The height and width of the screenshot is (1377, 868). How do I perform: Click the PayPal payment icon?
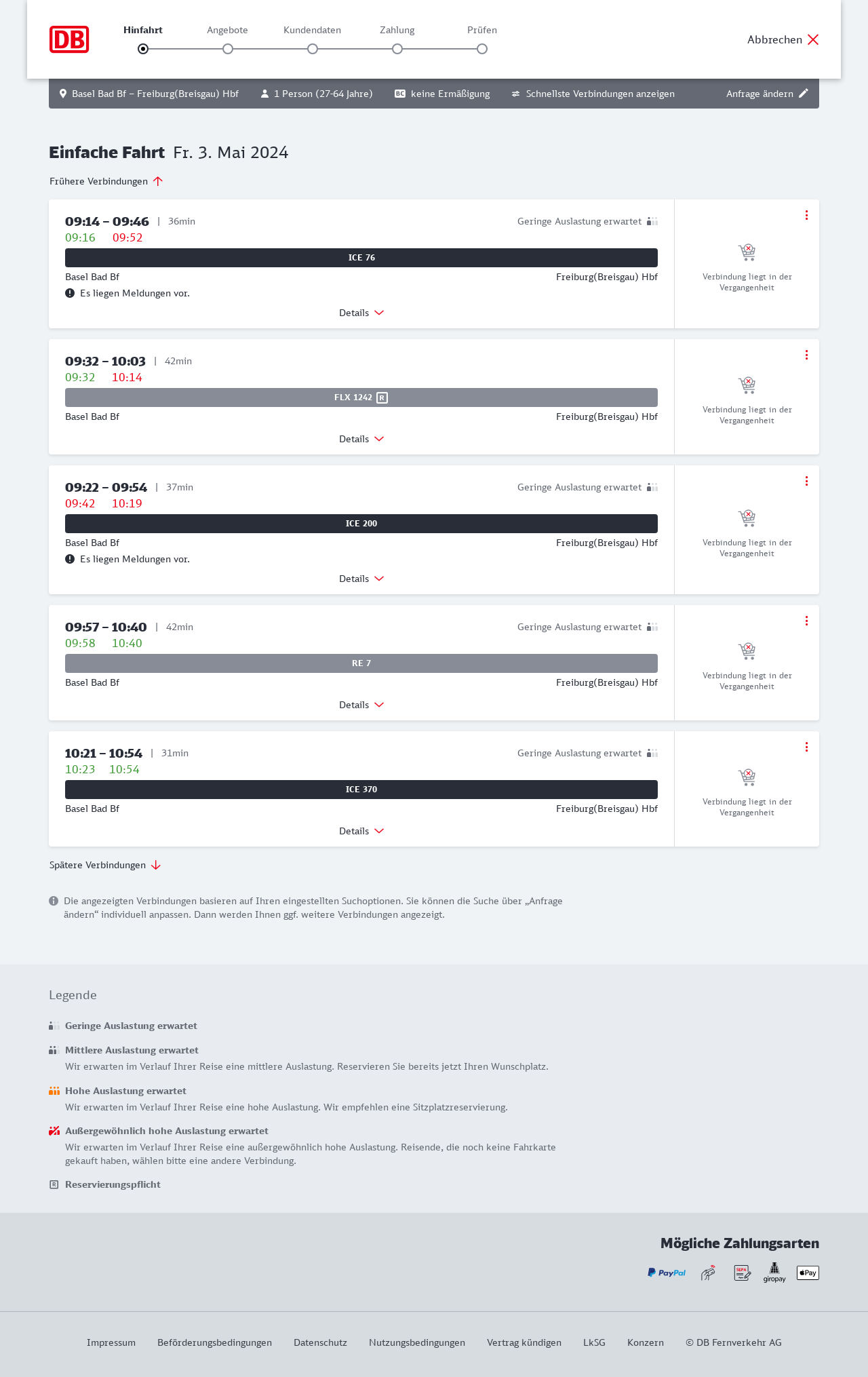[x=667, y=1273]
